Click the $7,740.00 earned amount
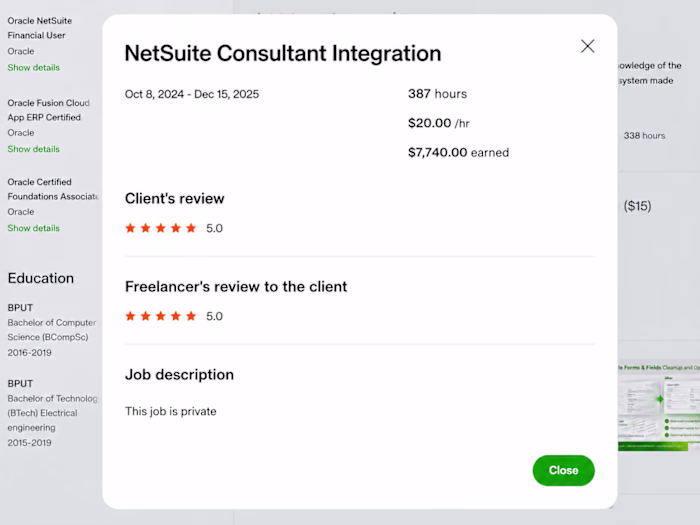Screen dimensions: 700x525 (458, 153)
